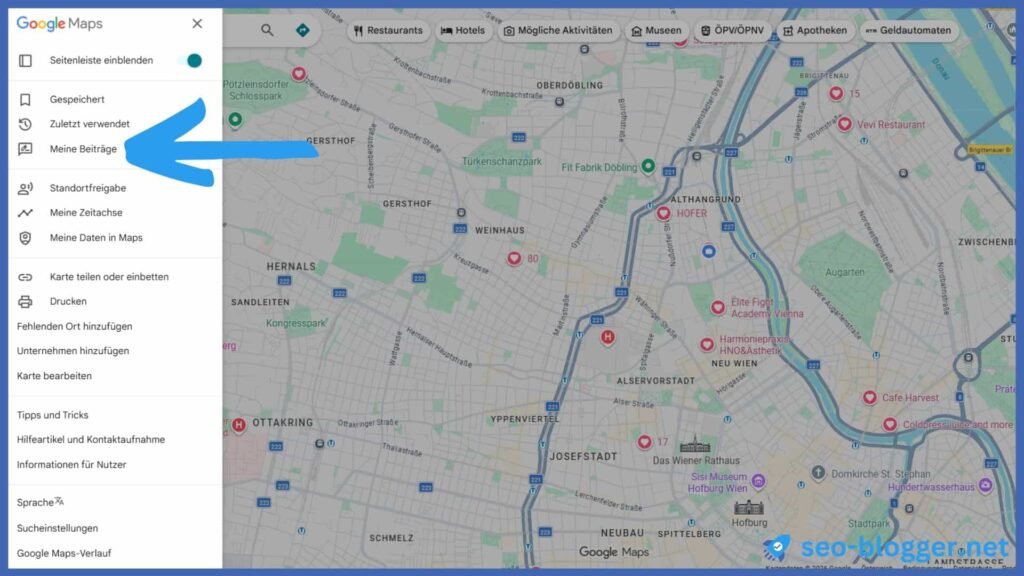Click the Sisi Museum Hofburg Wien marker
The height and width of the screenshot is (576, 1024).
click(758, 481)
